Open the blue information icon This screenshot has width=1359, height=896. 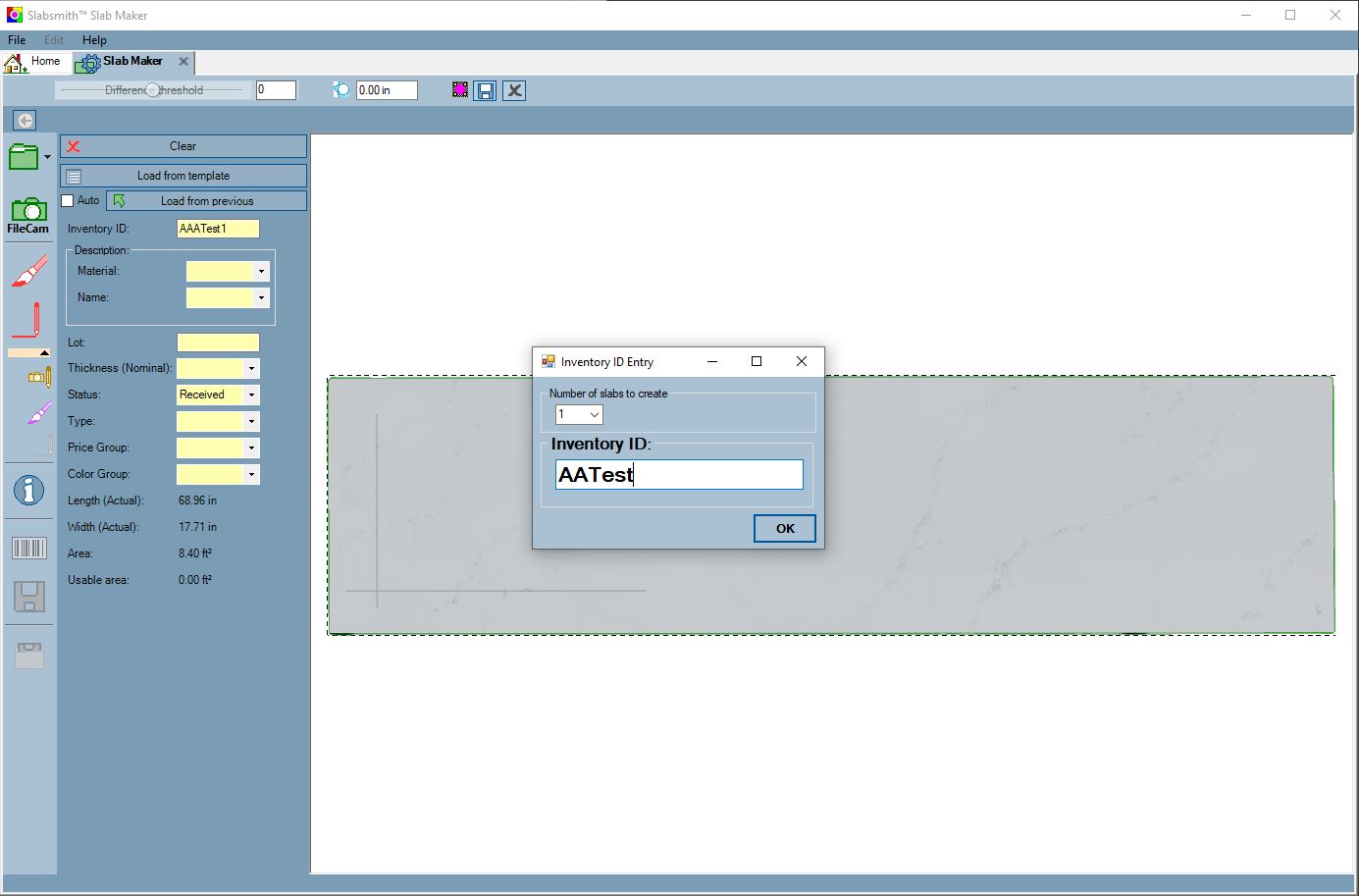pyautogui.click(x=28, y=490)
